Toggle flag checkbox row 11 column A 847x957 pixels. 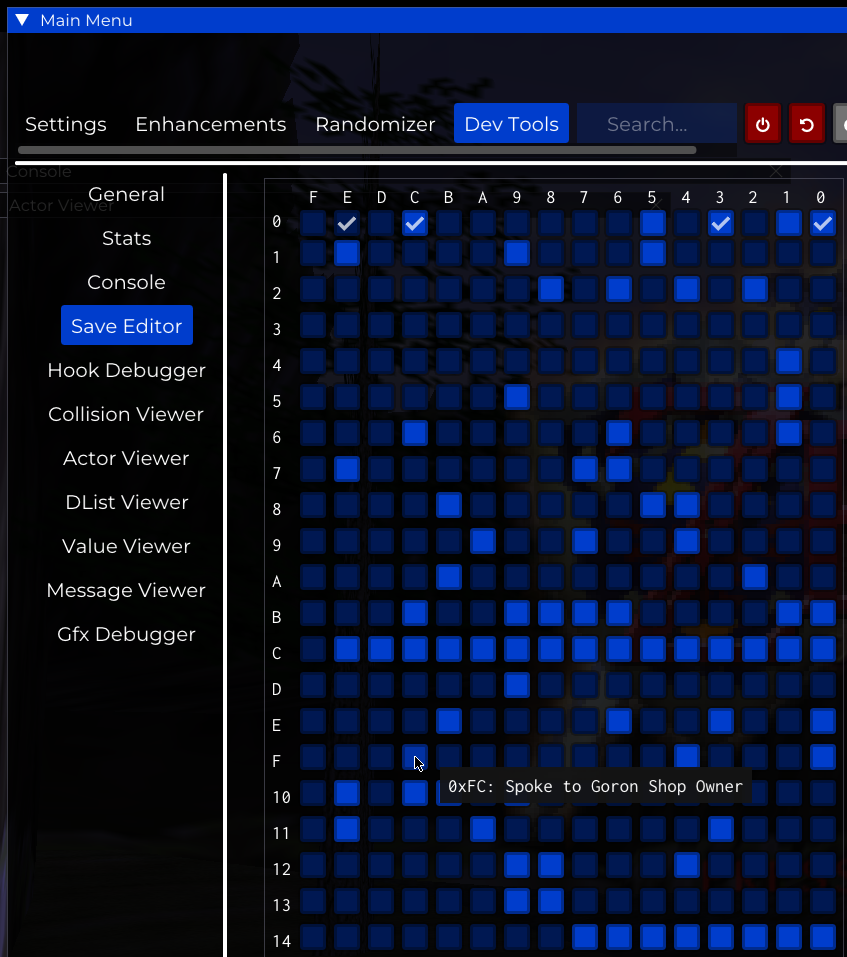pyautogui.click(x=483, y=829)
